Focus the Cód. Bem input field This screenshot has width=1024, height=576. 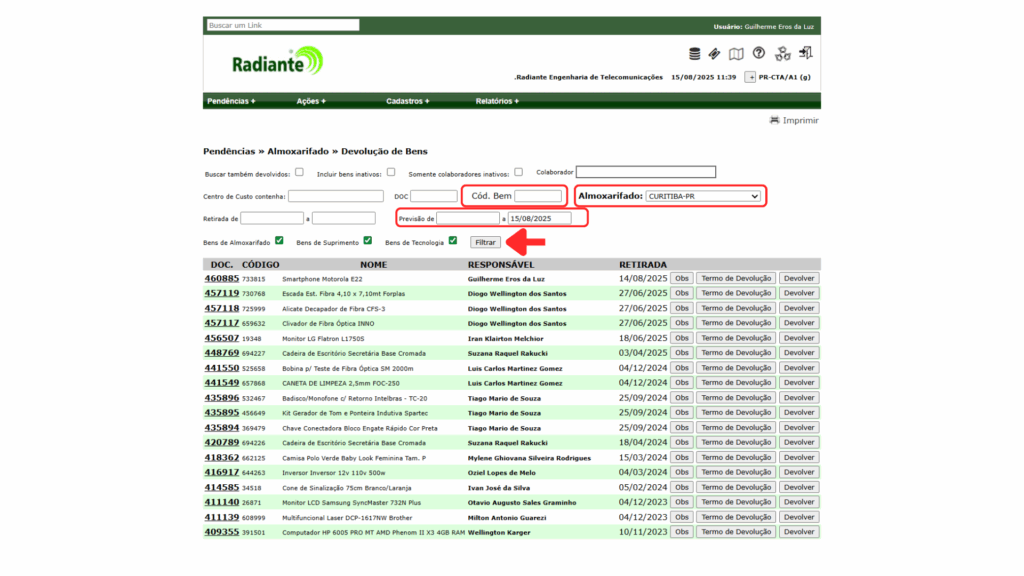(x=538, y=196)
